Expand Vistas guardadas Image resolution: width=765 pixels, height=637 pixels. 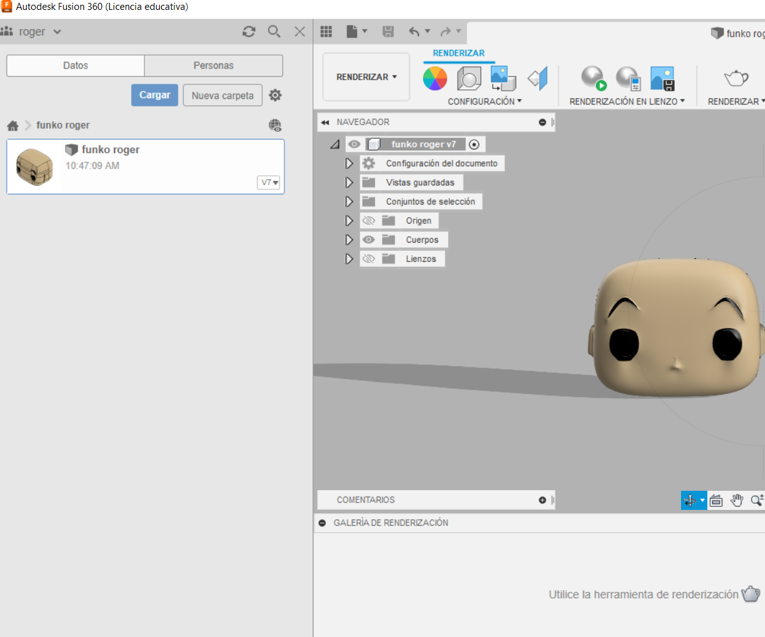(x=349, y=182)
